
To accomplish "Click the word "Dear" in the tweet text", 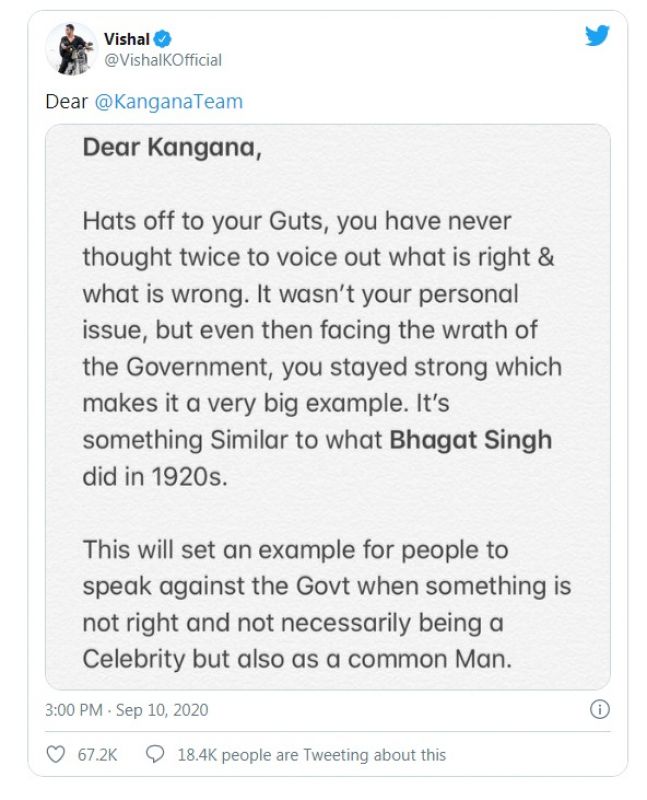I will (67, 102).
